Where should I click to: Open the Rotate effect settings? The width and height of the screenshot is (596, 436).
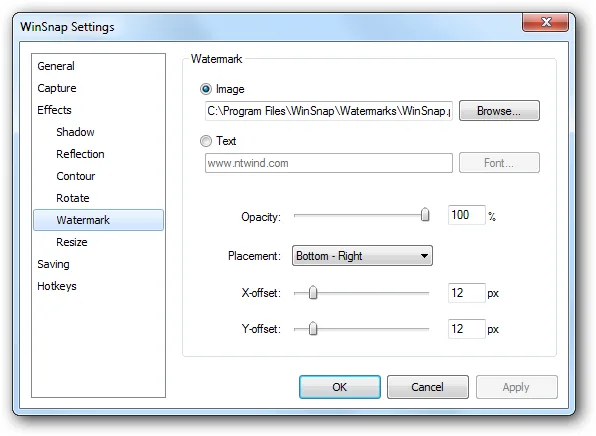73,198
